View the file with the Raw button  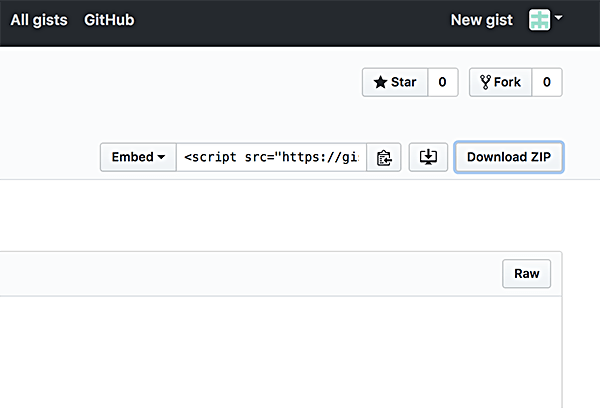[x=526, y=274]
